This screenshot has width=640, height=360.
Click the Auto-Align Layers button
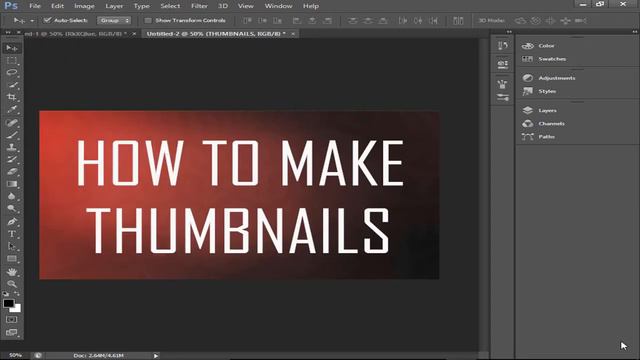458,20
